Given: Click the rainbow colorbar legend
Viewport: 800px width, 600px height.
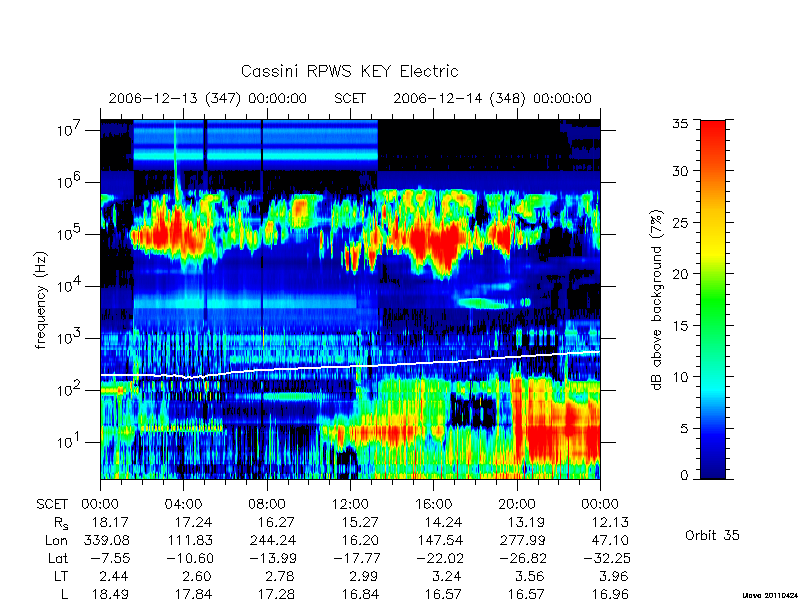Looking at the screenshot, I should 713,299.
